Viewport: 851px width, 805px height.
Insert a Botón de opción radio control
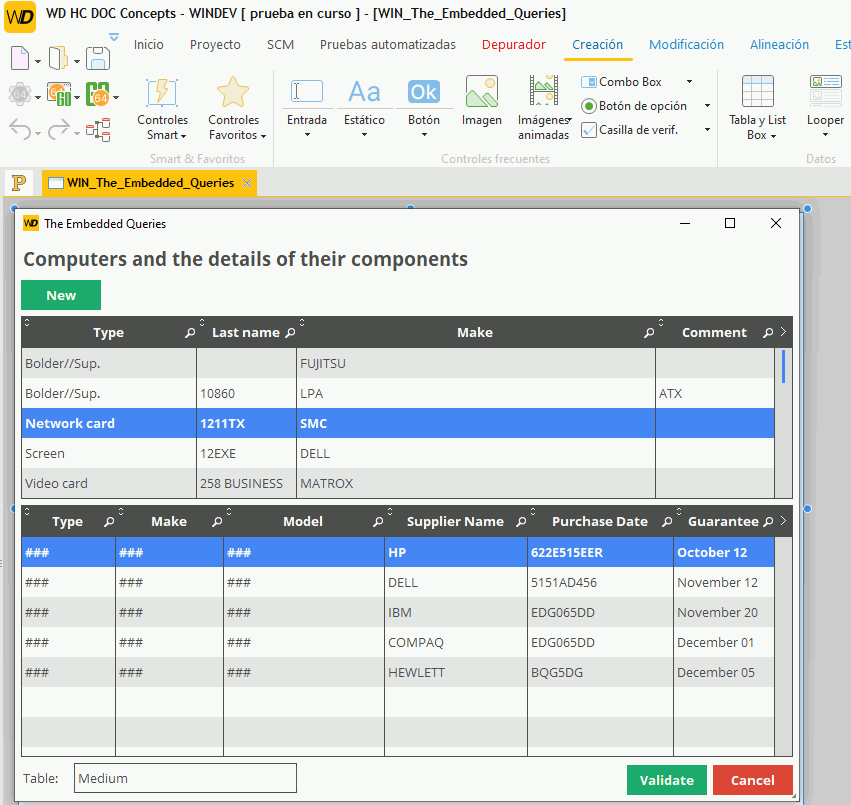tap(634, 106)
